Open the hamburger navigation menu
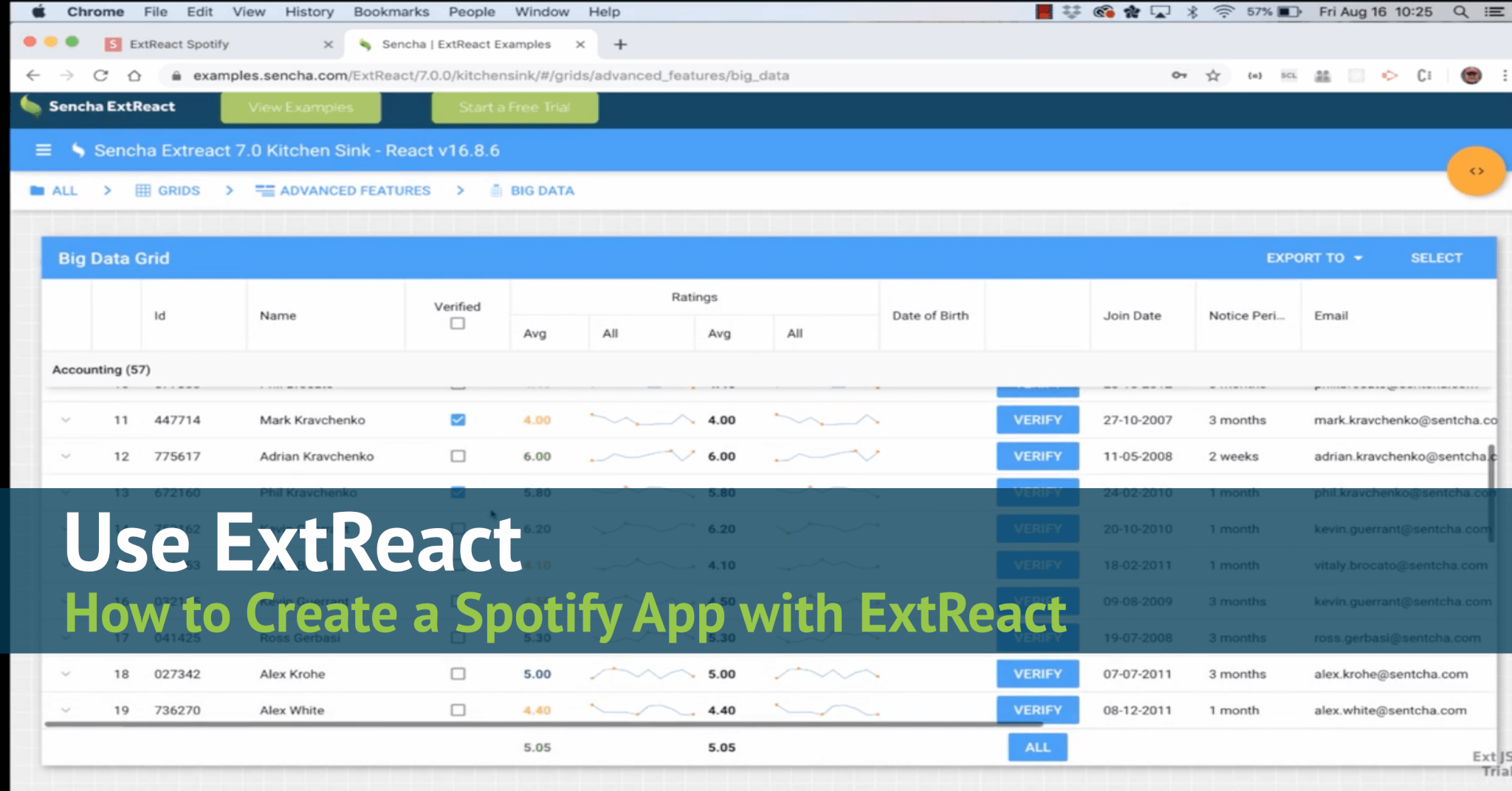This screenshot has height=791, width=1512. click(44, 150)
